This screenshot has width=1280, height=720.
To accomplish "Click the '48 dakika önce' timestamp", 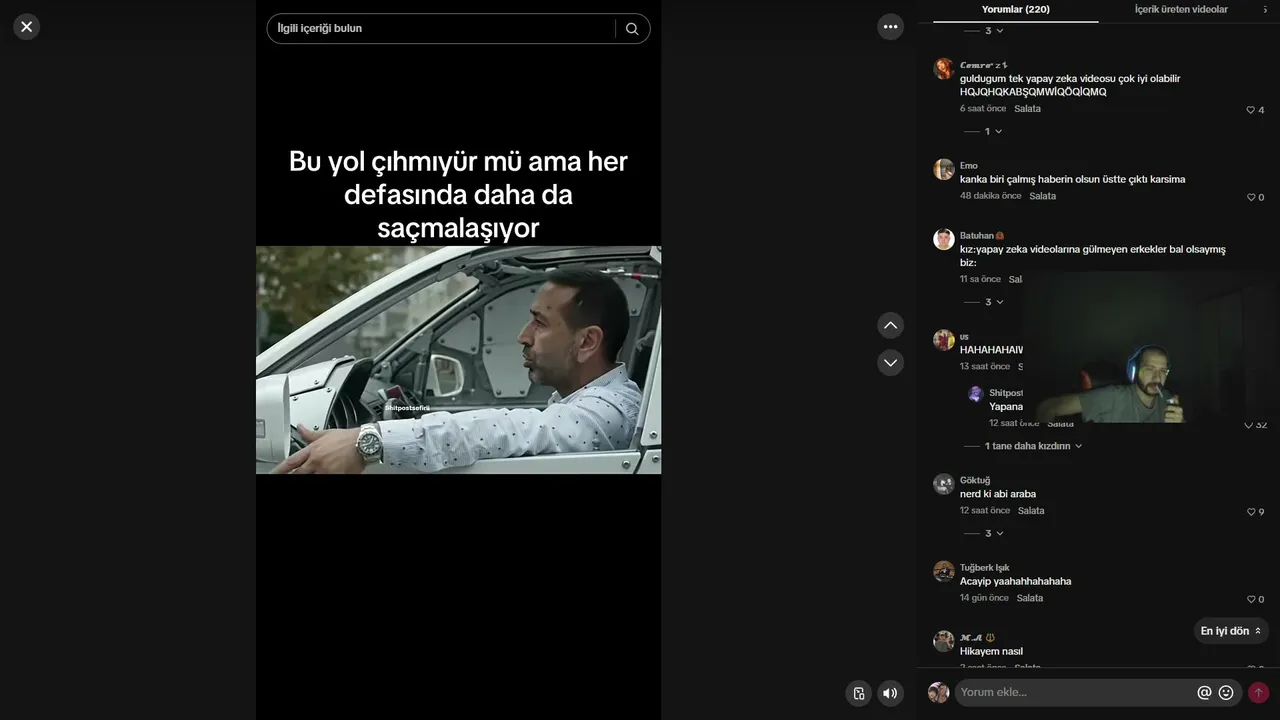I will (x=991, y=196).
